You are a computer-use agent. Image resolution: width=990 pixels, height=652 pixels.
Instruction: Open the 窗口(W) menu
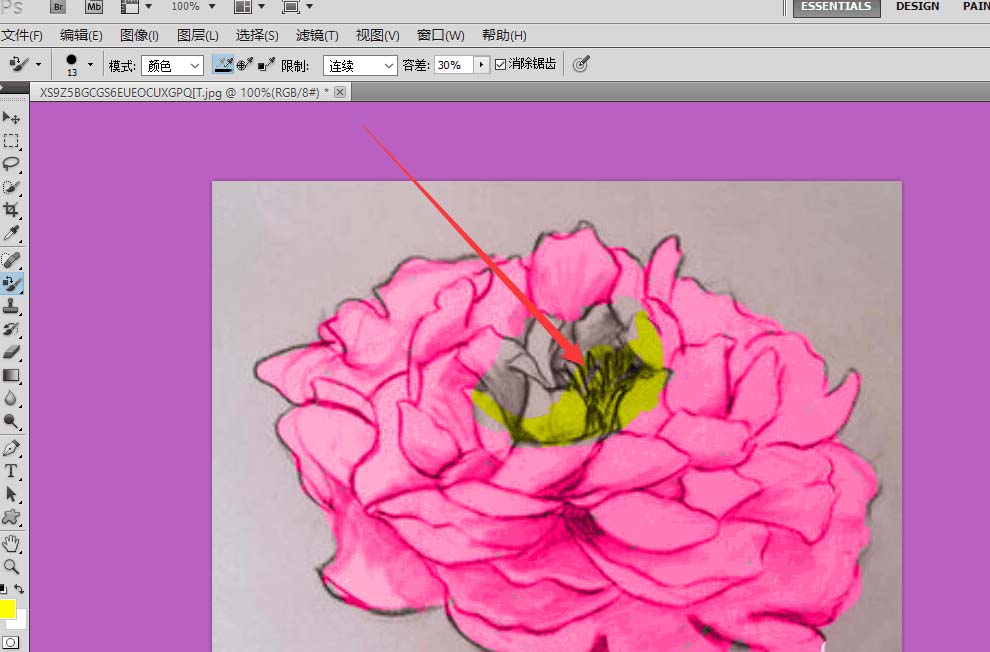[x=441, y=35]
